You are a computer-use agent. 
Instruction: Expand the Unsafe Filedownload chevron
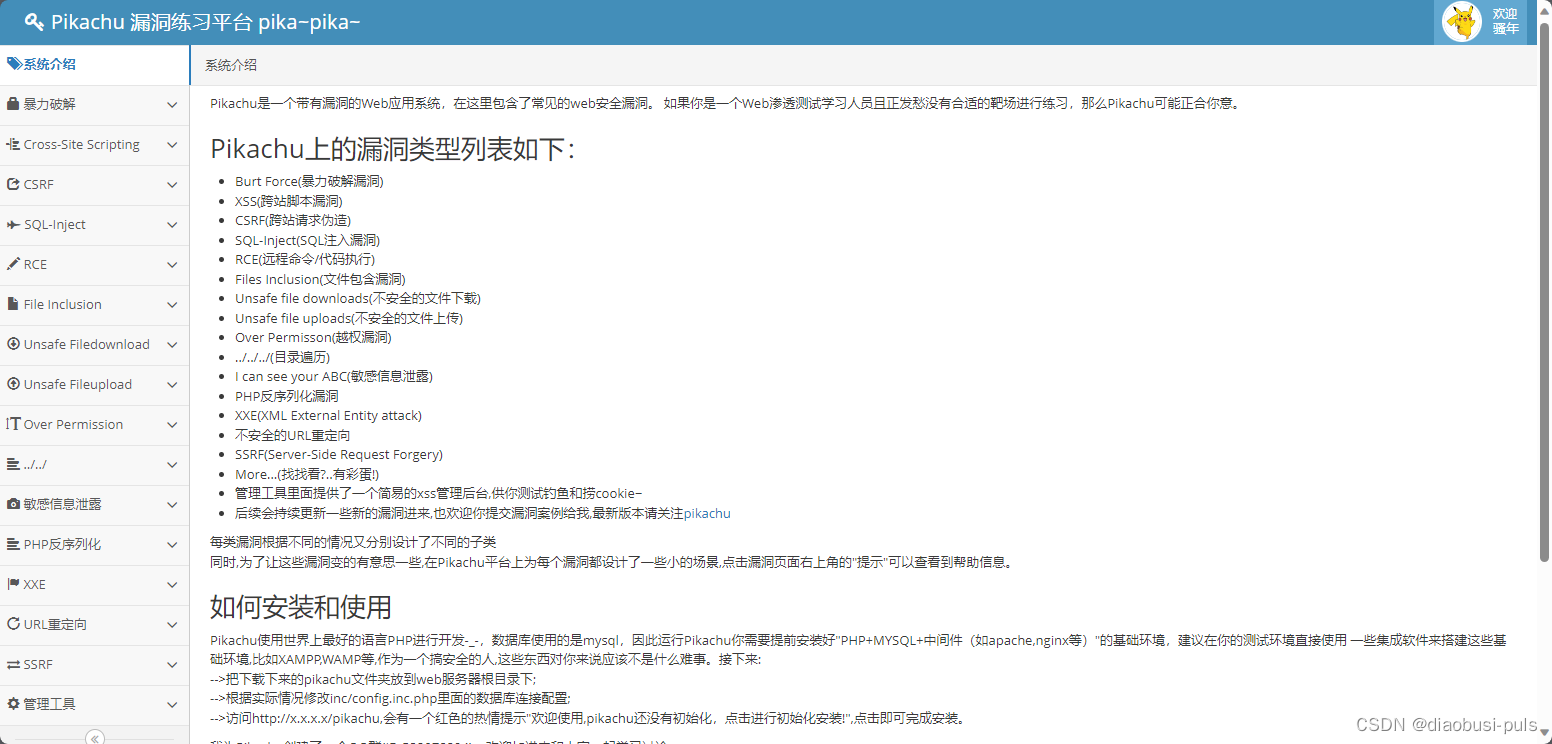tap(172, 345)
